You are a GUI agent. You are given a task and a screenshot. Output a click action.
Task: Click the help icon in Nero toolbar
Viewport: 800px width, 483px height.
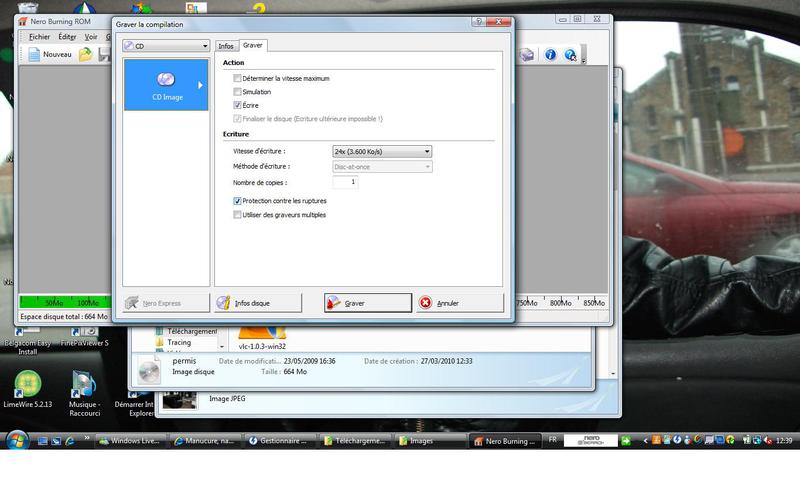tap(569, 55)
